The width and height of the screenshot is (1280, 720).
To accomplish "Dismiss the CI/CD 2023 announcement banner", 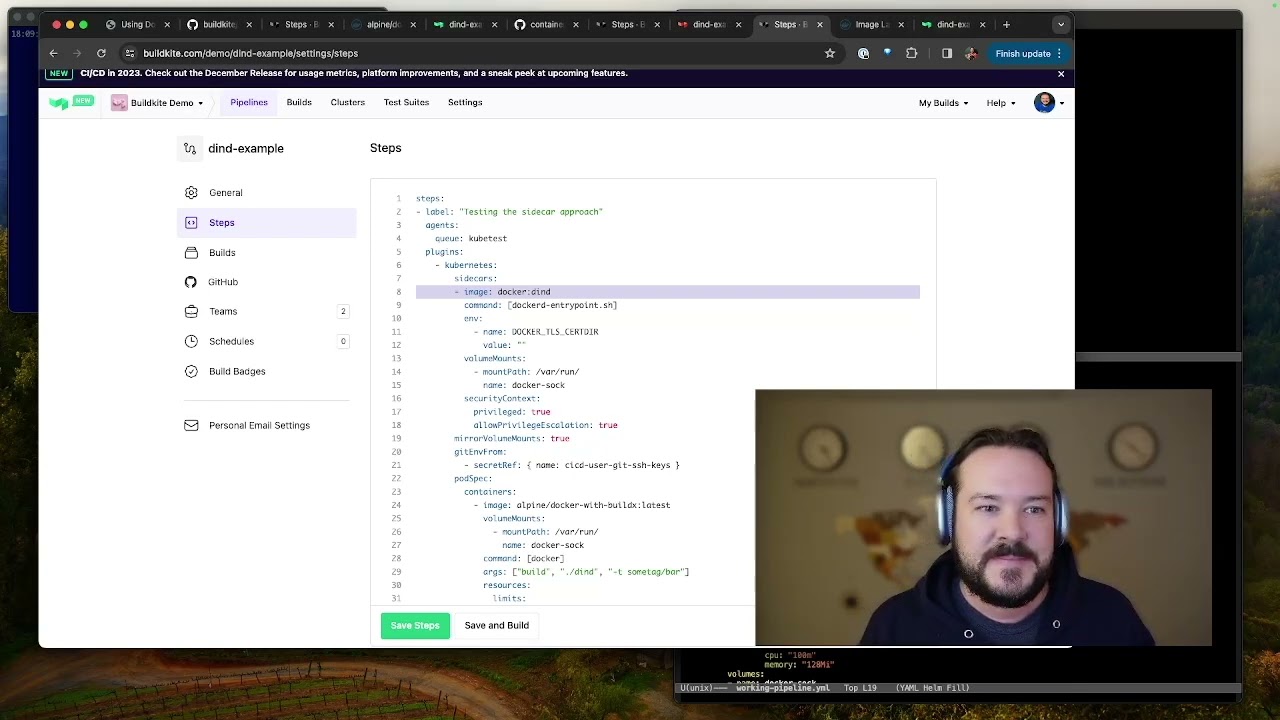I will [x=1061, y=73].
